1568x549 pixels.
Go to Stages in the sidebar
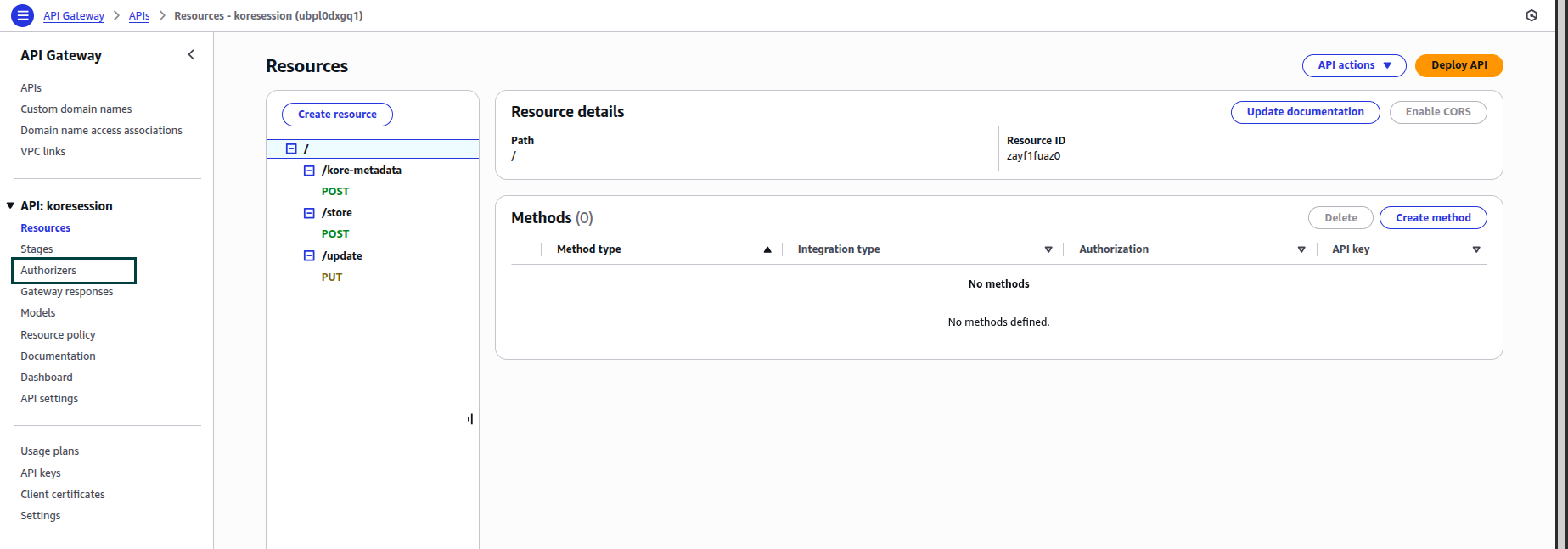[x=37, y=249]
